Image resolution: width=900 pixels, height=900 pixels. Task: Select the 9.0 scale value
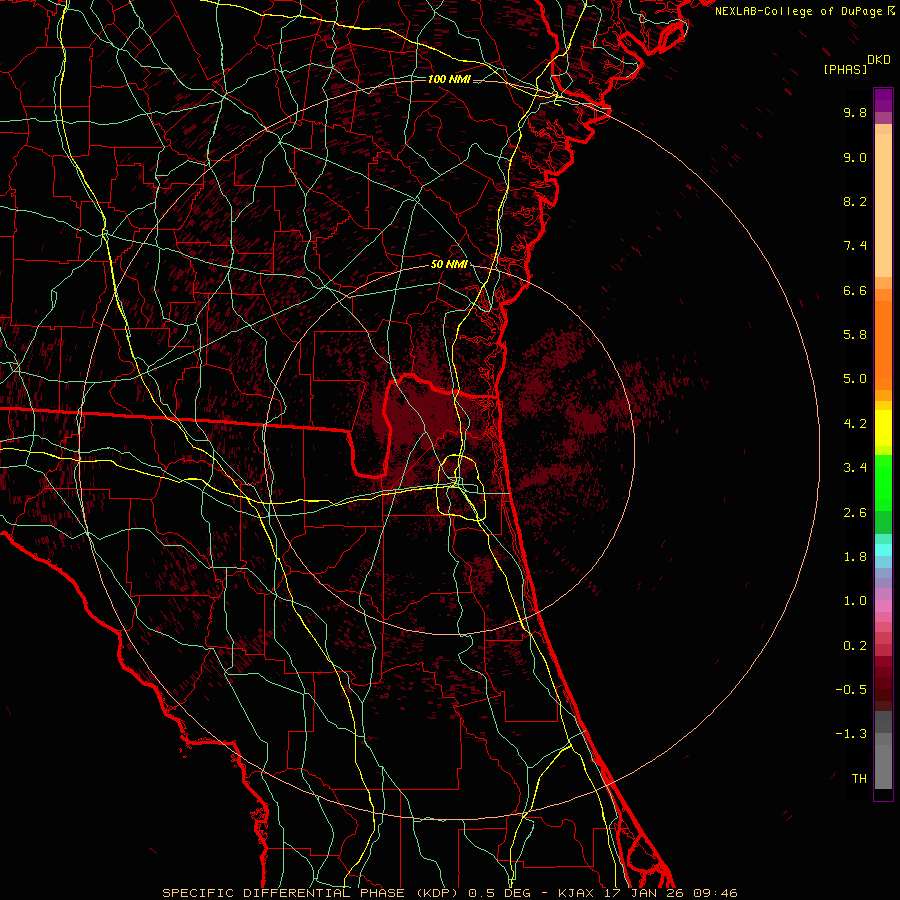855,157
